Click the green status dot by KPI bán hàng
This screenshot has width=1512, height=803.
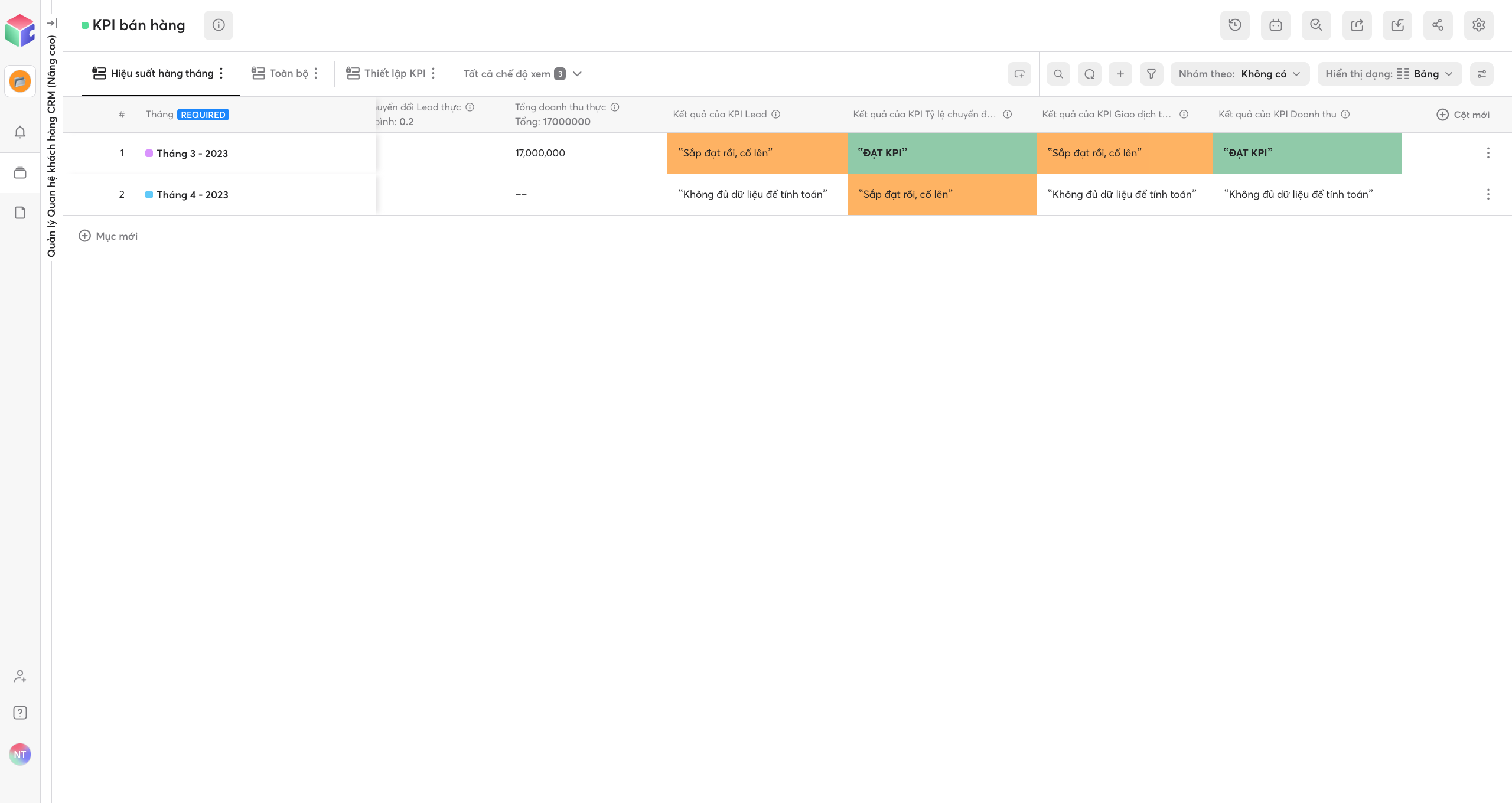85,25
